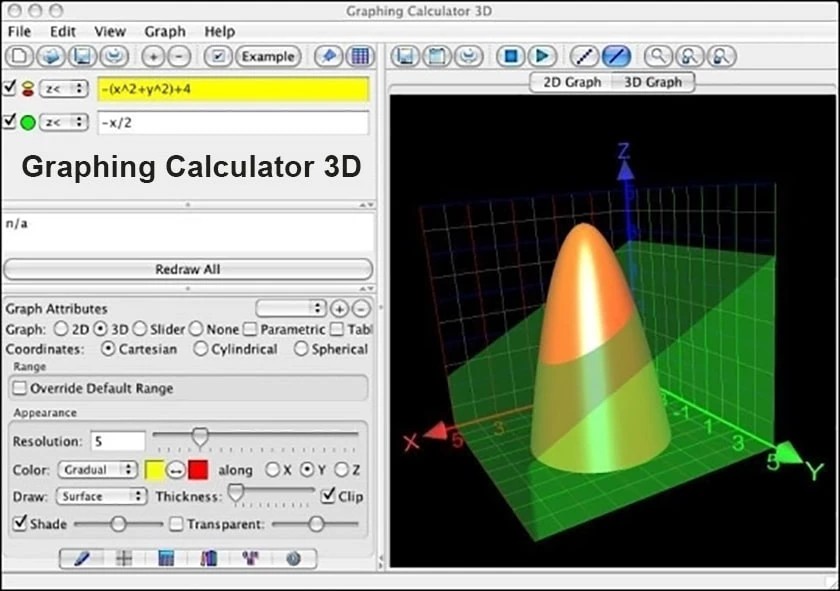Open the z< dropdown of the first equation
Image resolution: width=840 pixels, height=591 pixels.
click(64, 89)
